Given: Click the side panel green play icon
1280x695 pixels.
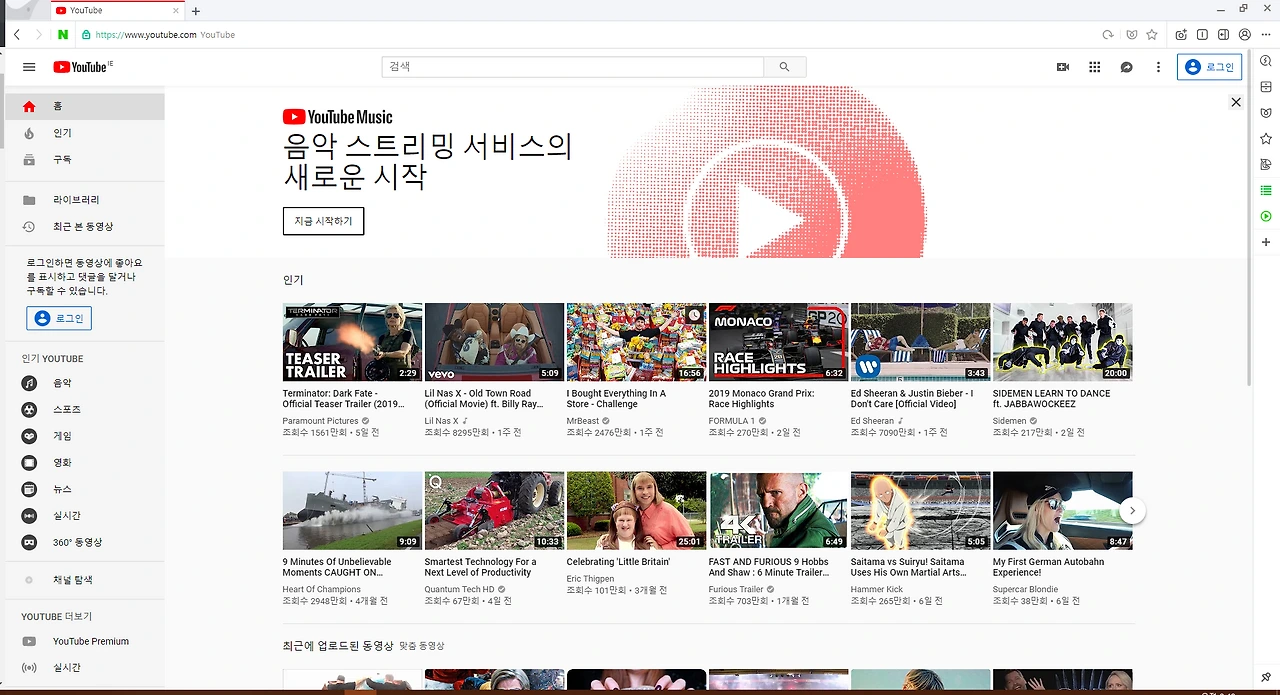Looking at the screenshot, I should point(1266,216).
